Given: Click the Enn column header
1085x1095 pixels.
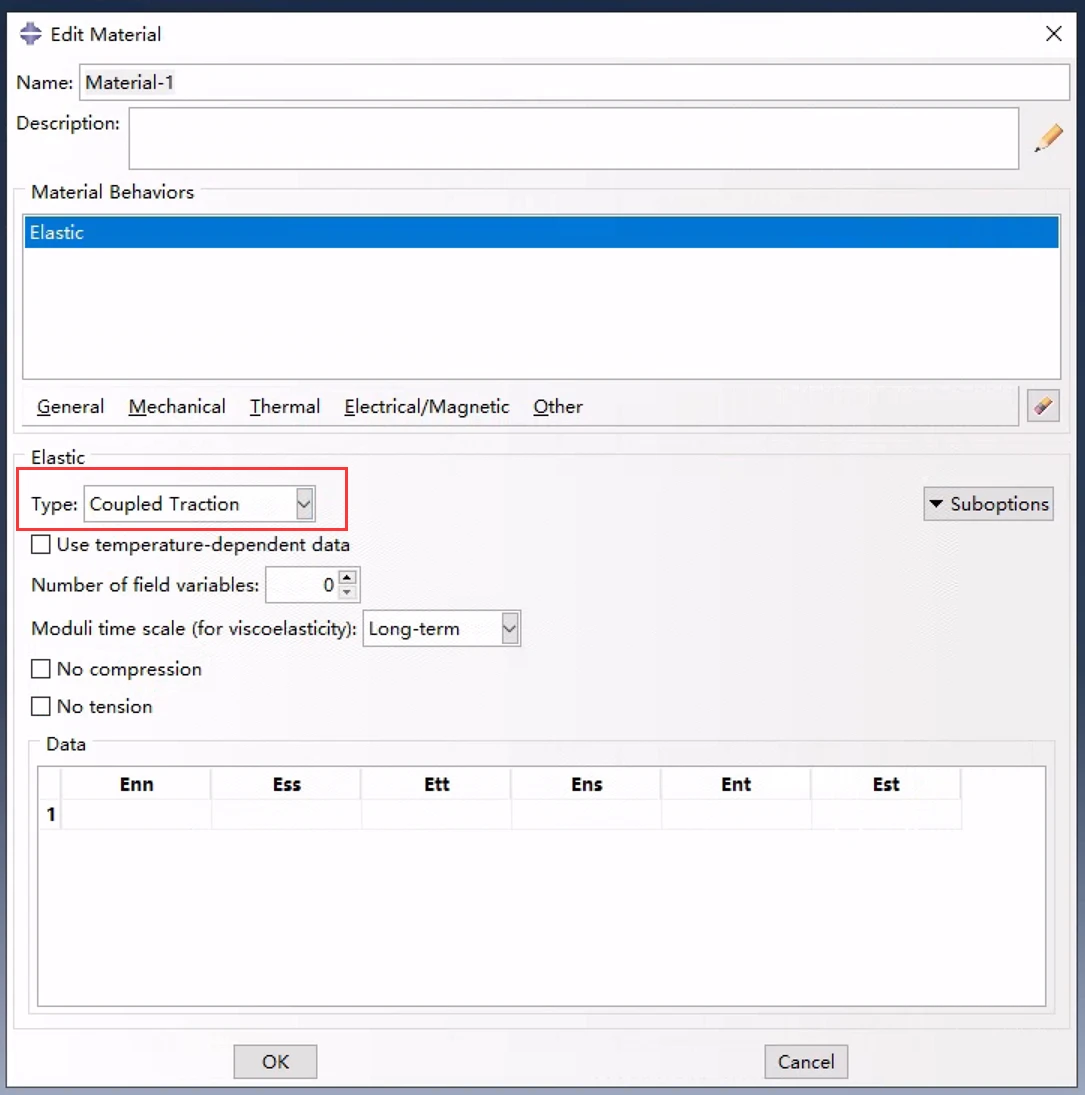Looking at the screenshot, I should pyautogui.click(x=136, y=784).
